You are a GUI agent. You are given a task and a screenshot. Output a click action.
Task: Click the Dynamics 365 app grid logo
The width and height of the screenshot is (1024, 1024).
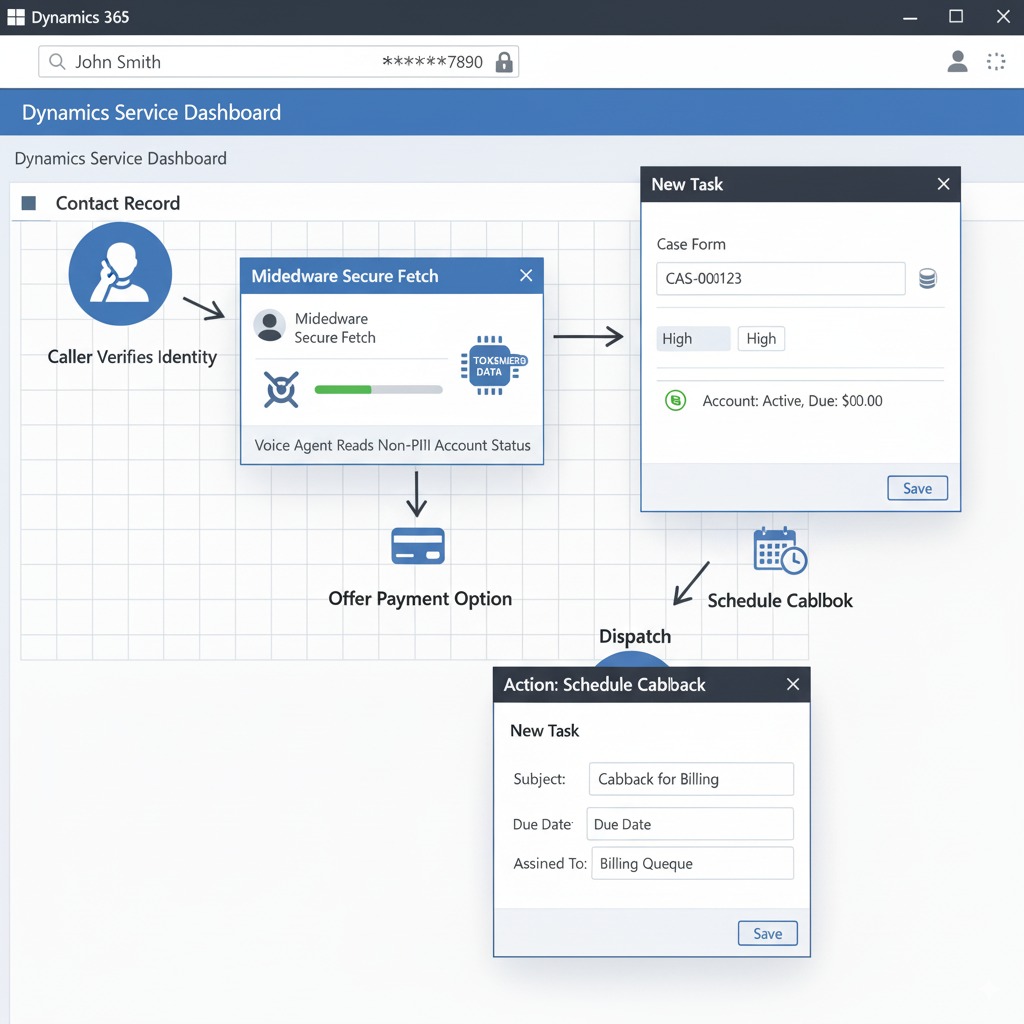[16, 17]
